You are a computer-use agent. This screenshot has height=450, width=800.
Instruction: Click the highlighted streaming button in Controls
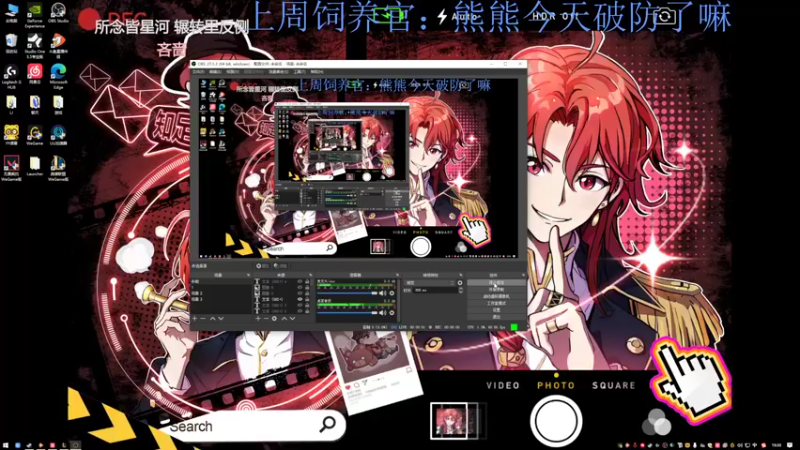click(496, 282)
